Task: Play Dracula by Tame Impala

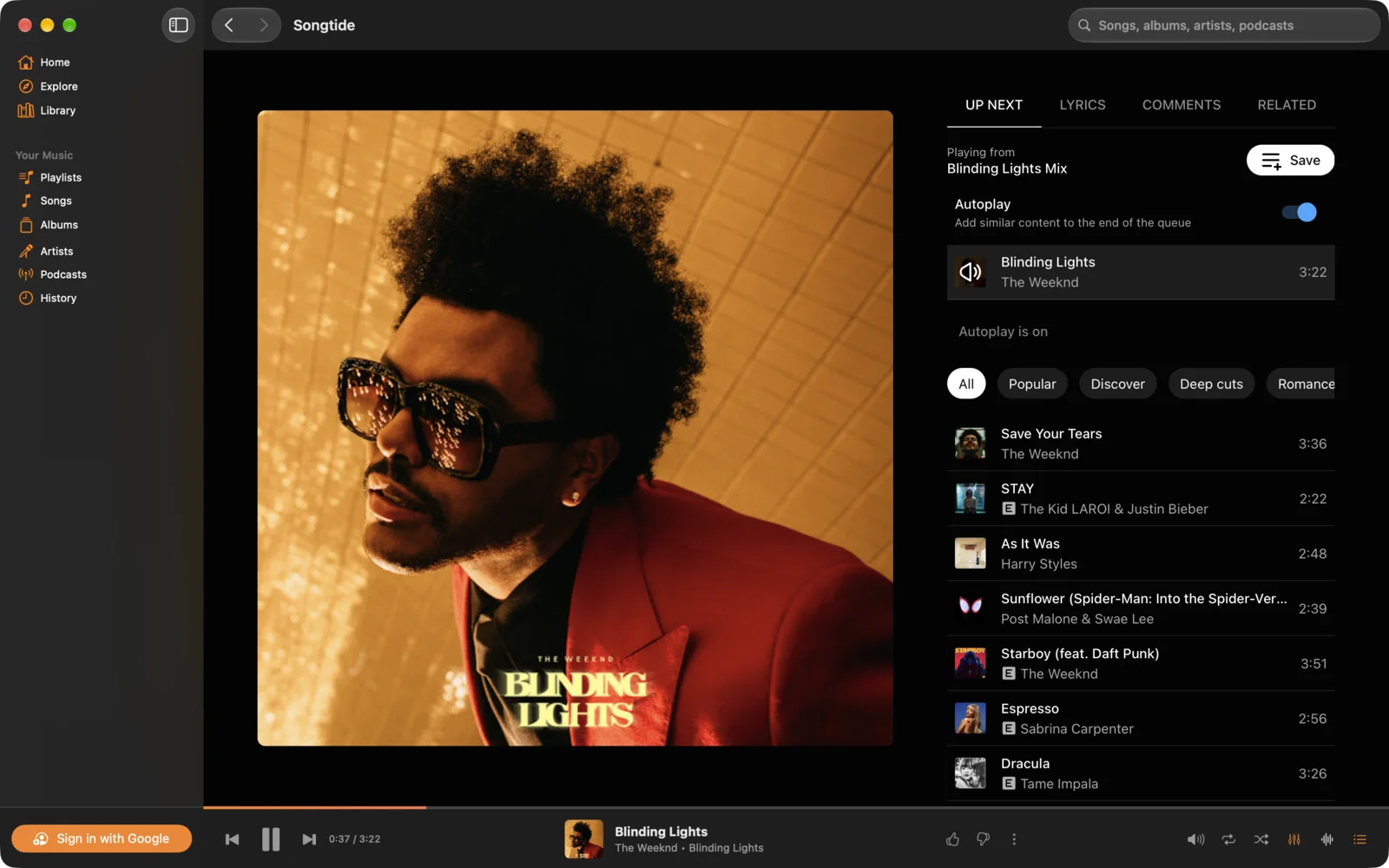Action: click(x=1141, y=773)
